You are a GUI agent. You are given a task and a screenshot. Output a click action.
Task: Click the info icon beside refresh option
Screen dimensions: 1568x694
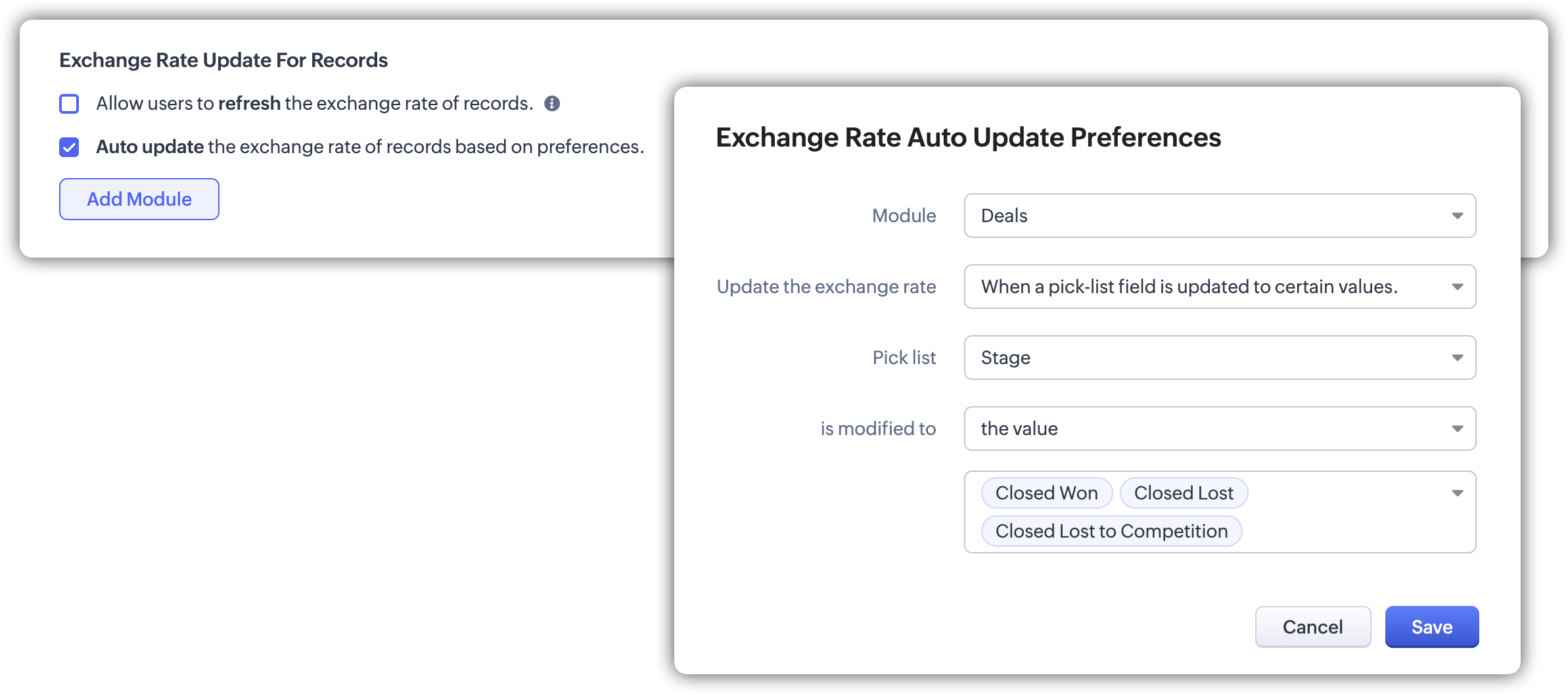[552, 104]
